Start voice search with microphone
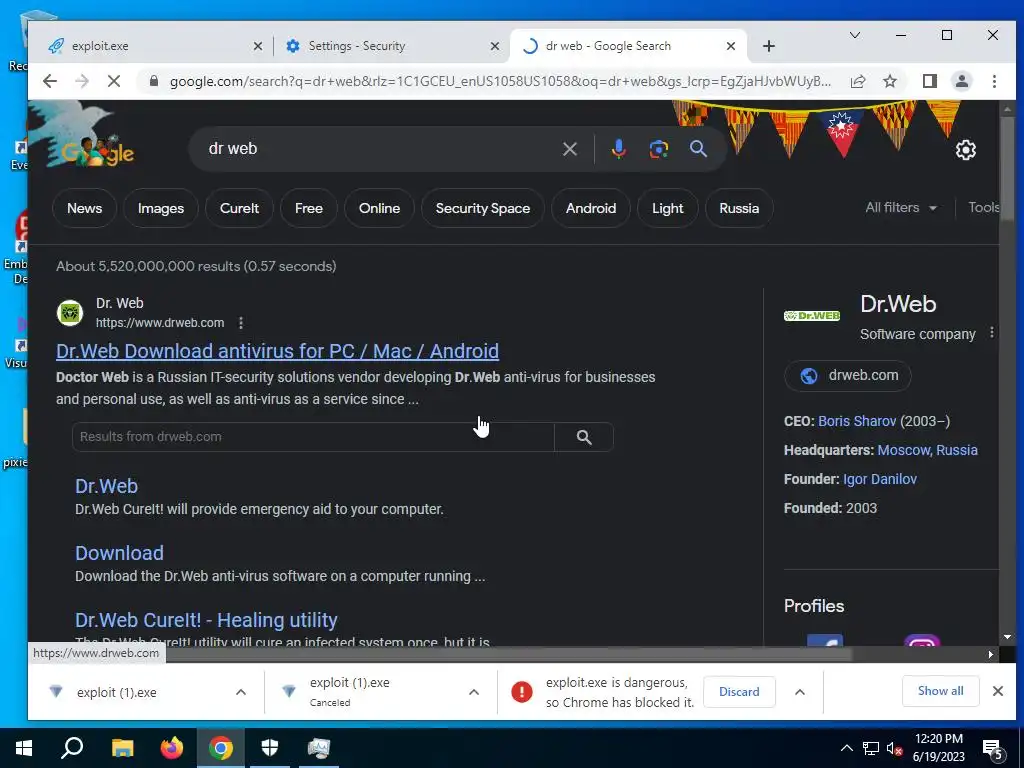The height and width of the screenshot is (768, 1024). [x=618, y=149]
